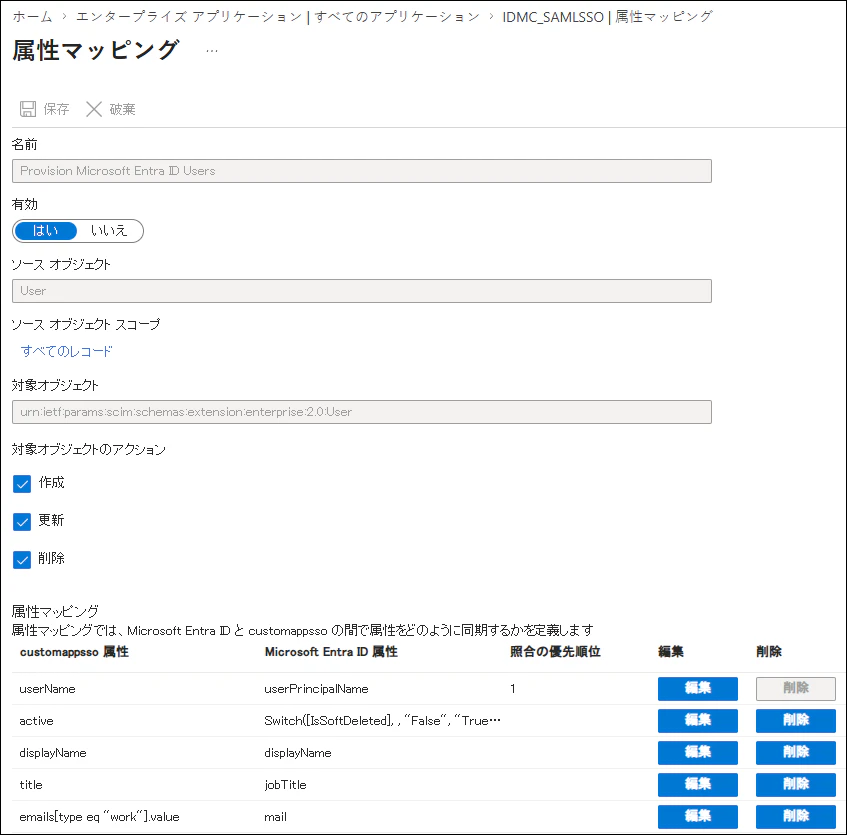The width and height of the screenshot is (847, 835).
Task: Click the mail attribute cell
Action: point(275,817)
